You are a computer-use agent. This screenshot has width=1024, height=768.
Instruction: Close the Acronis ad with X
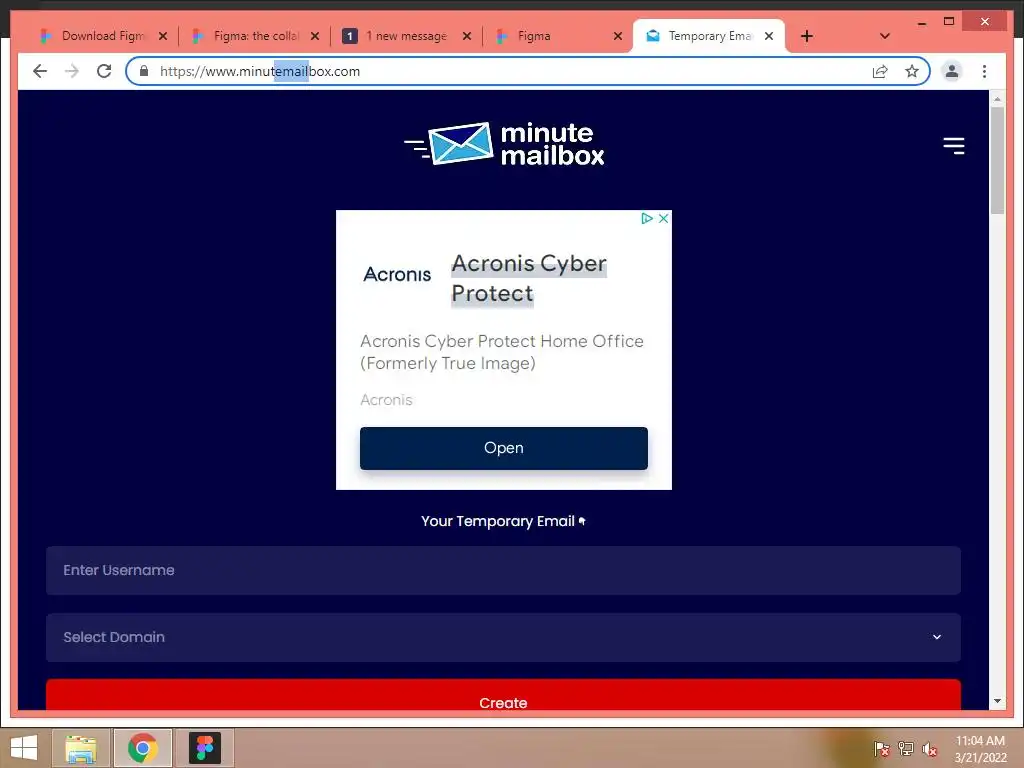663,218
